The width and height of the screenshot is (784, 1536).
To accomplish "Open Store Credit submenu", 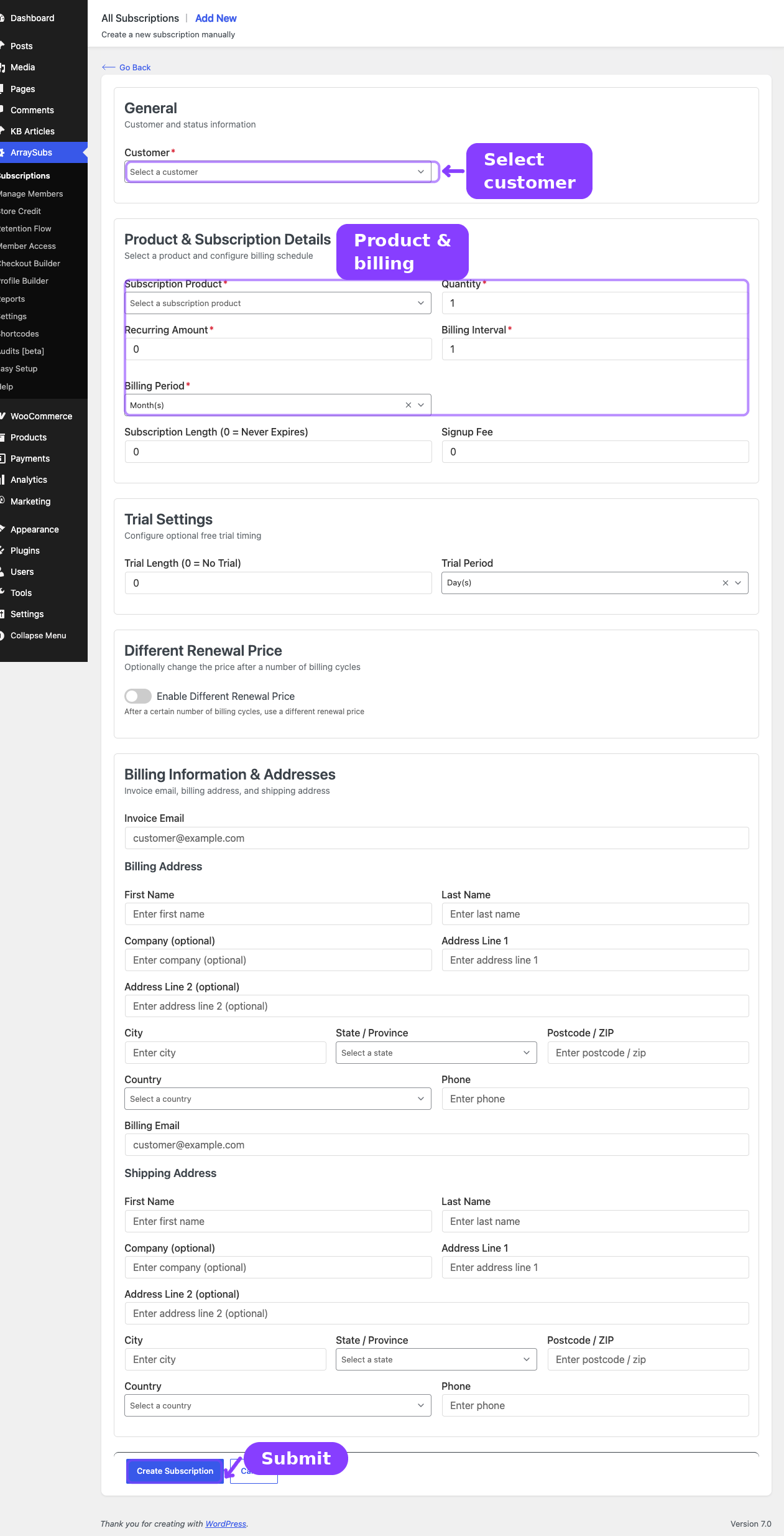I will tap(21, 212).
